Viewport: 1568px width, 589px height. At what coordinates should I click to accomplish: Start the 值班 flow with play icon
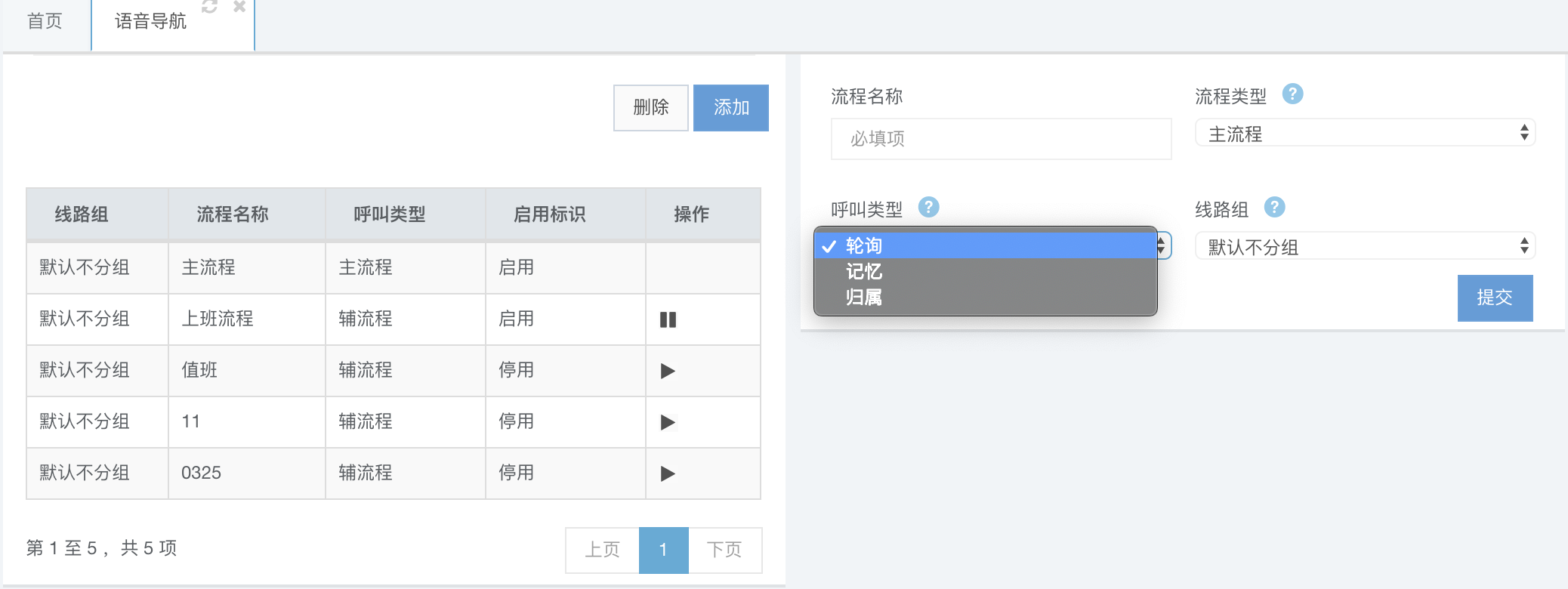point(668,371)
